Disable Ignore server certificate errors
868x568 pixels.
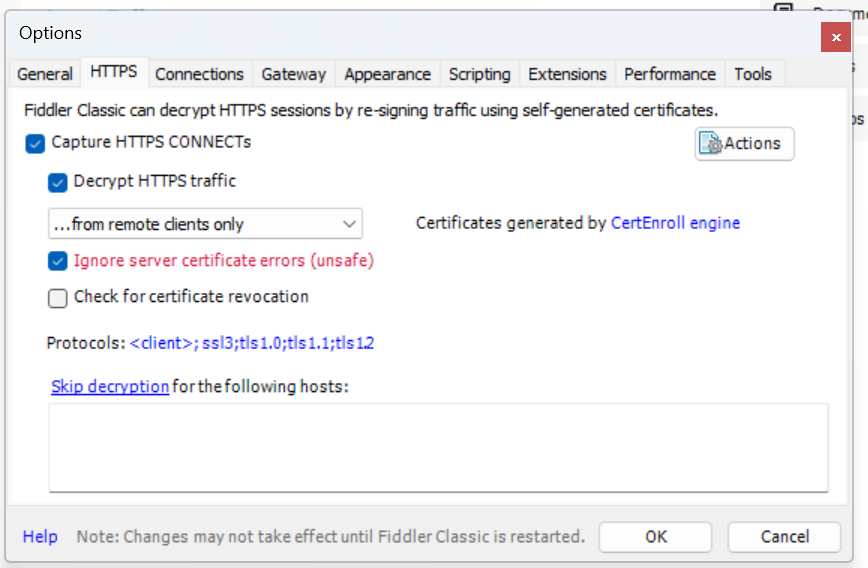pos(58,261)
